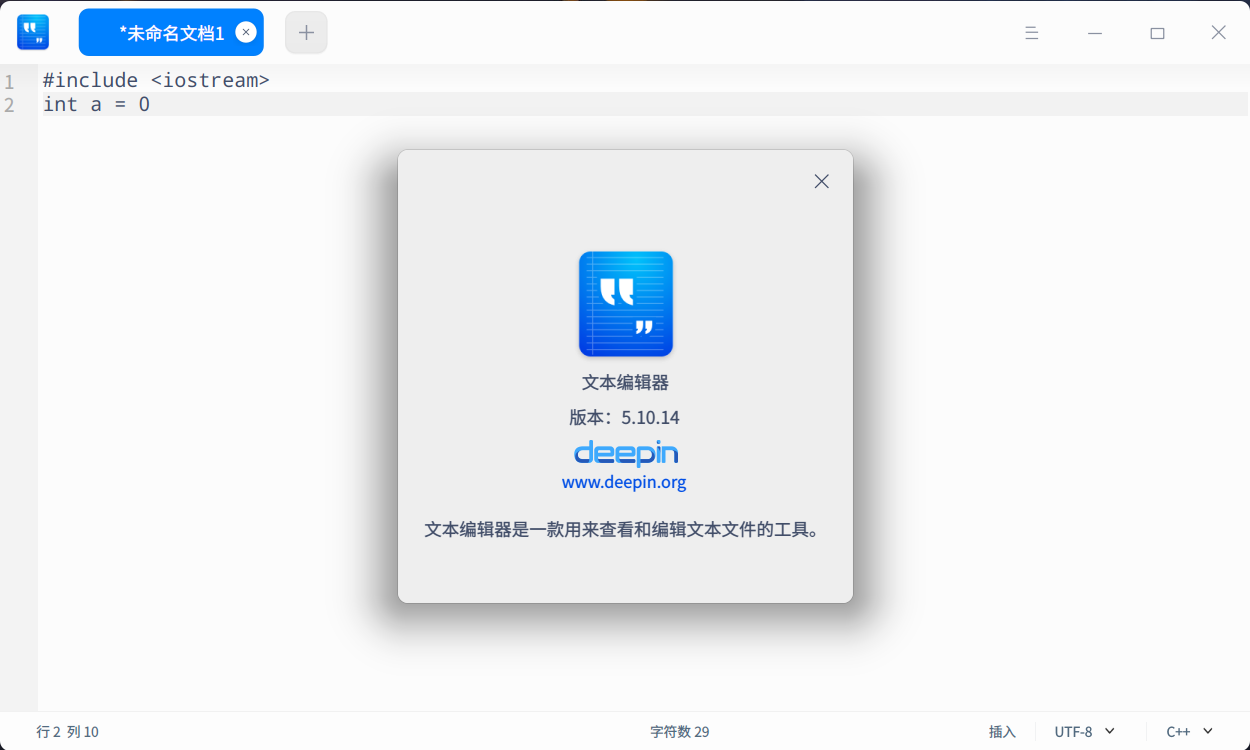Click the deepin logo in the dialog
Image resolution: width=1250 pixels, height=750 pixels.
[625, 452]
